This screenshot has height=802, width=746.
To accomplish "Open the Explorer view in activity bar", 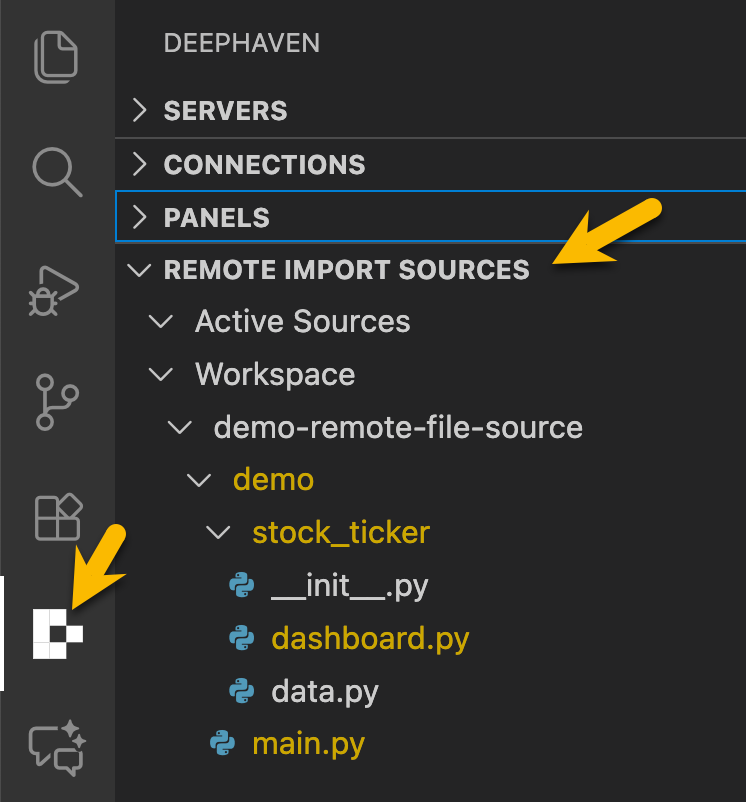I will [x=57, y=57].
